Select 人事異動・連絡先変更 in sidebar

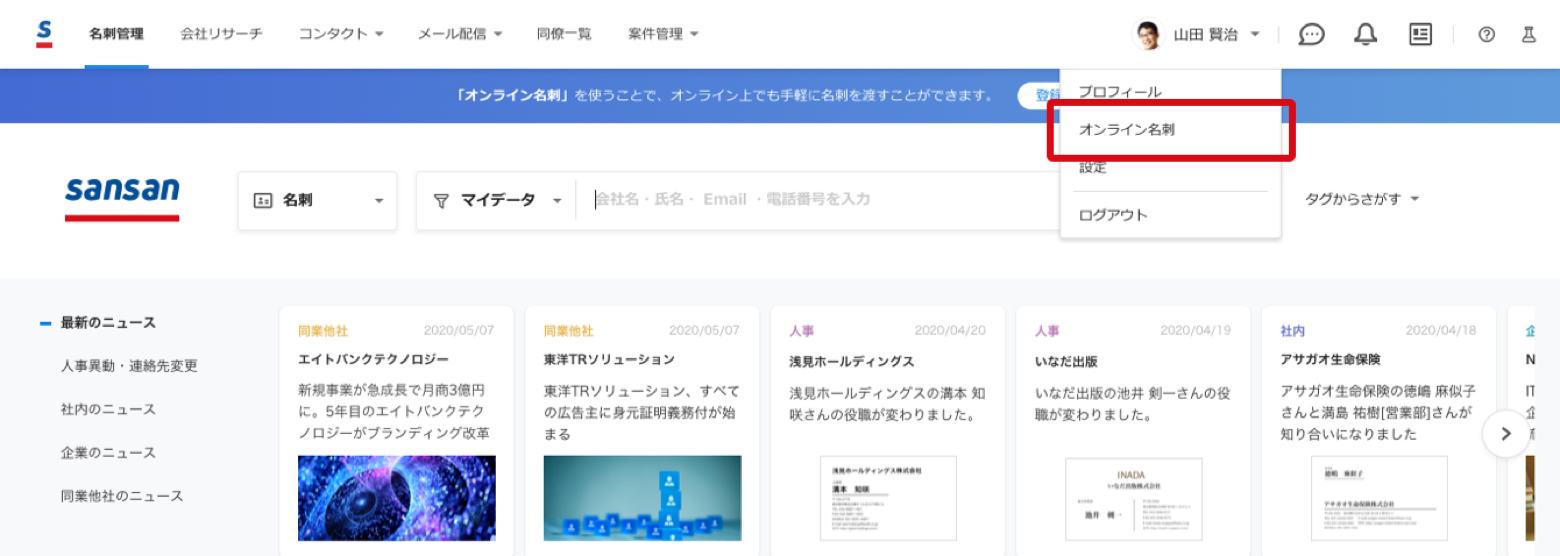tap(129, 366)
